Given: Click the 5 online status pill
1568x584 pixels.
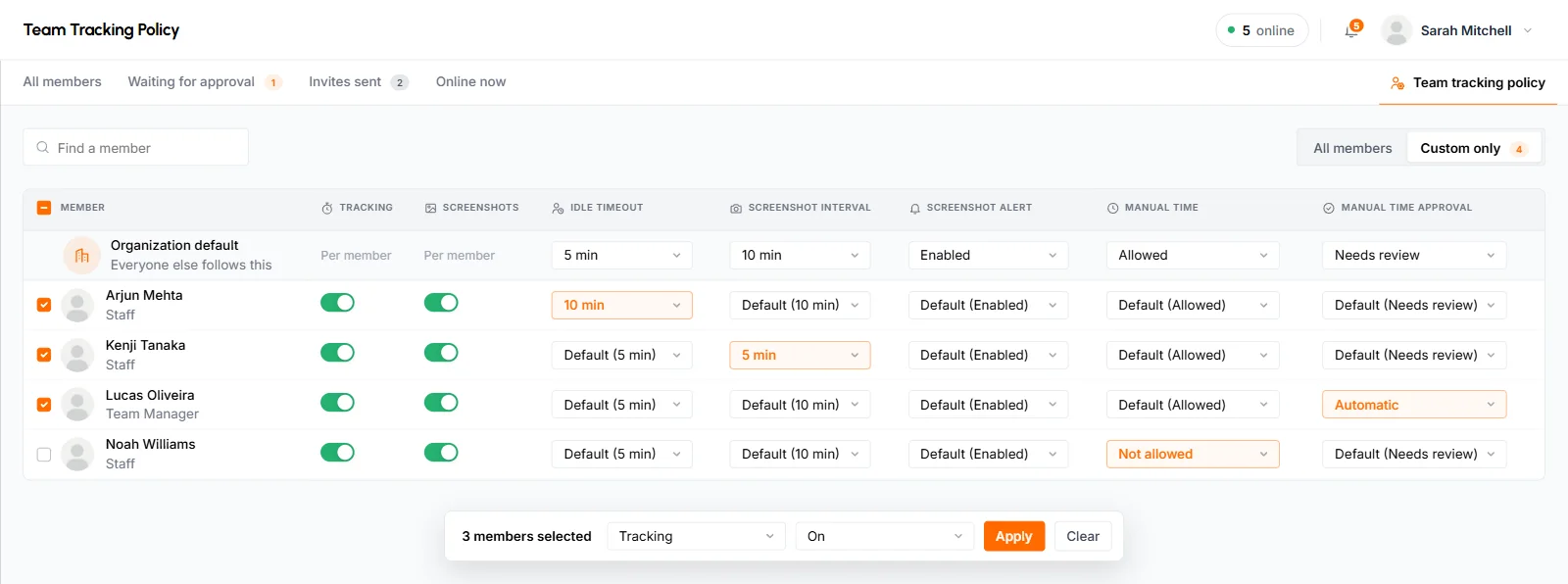Looking at the screenshot, I should point(1262,30).
